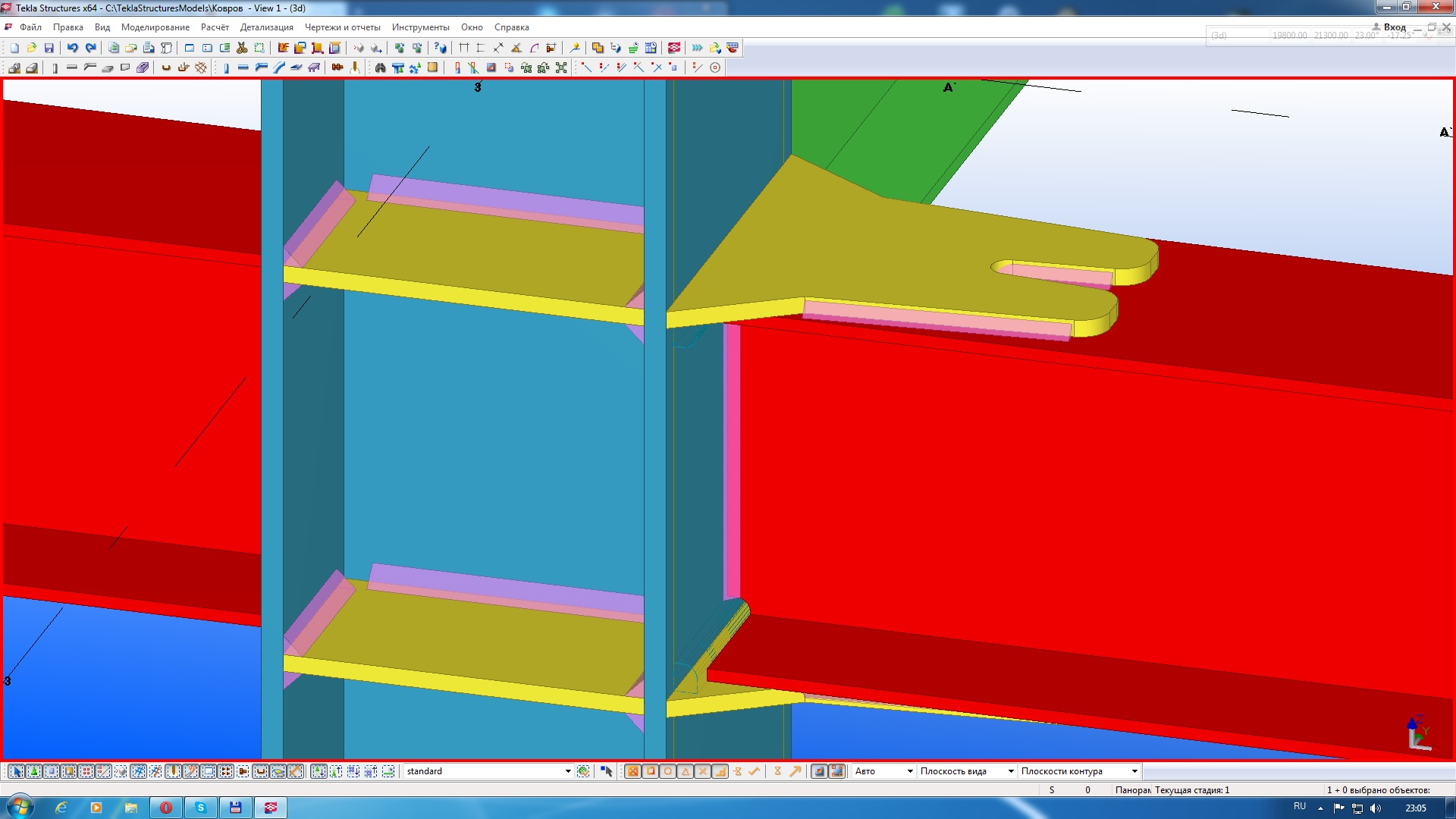
Task: Open the Справка help menu
Action: coord(511,27)
